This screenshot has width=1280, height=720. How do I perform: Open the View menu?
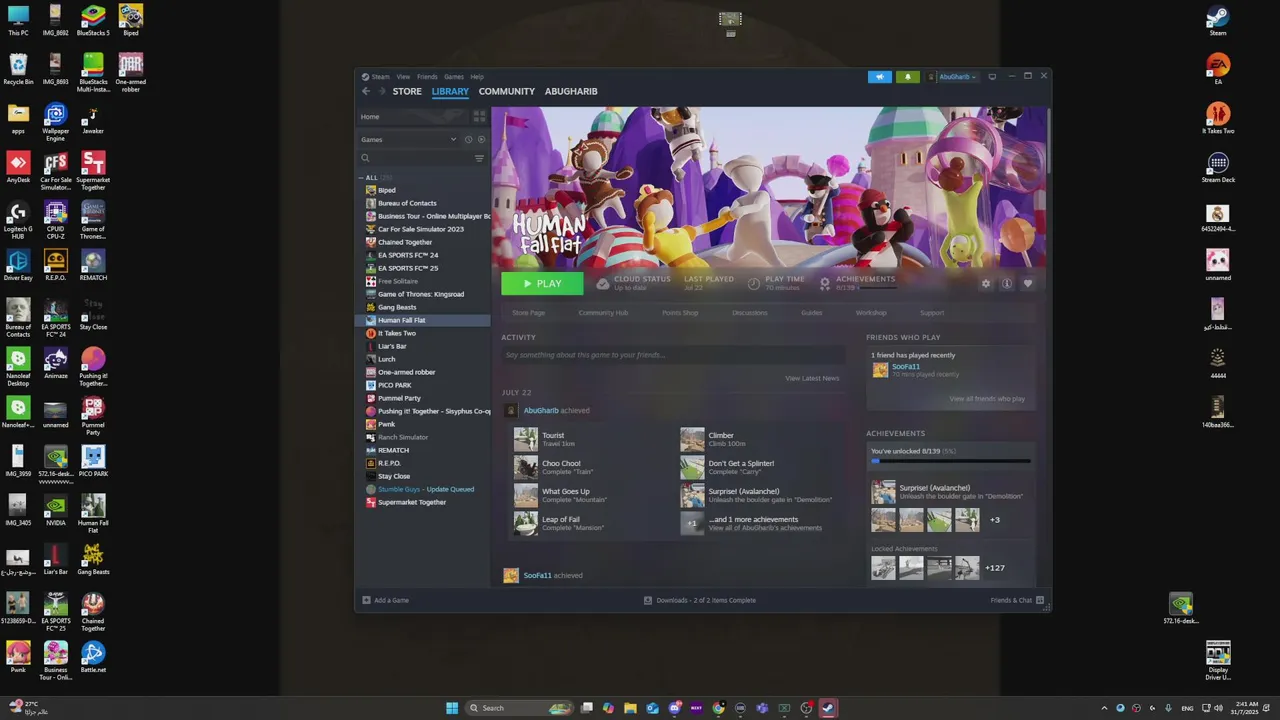403,77
